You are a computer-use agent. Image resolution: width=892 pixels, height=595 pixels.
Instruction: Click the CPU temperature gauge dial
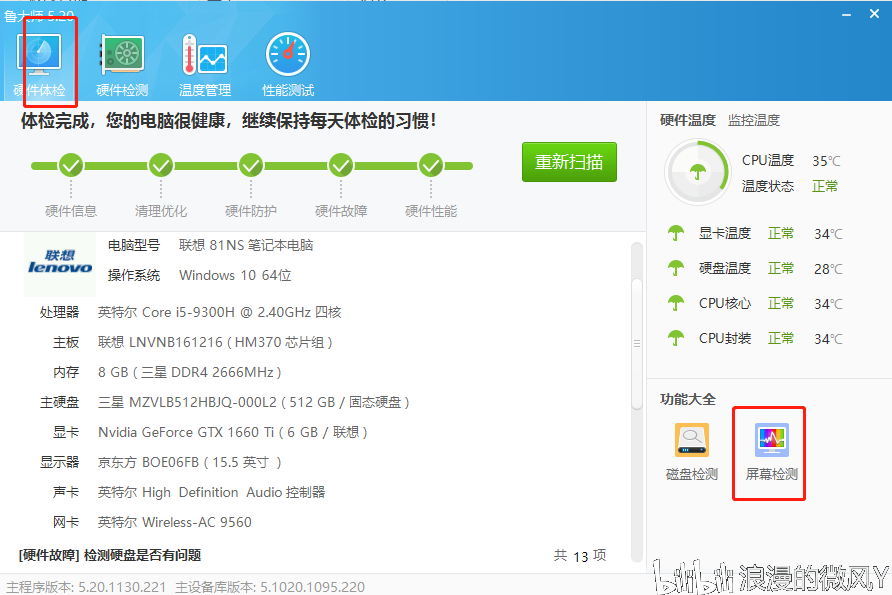pyautogui.click(x=697, y=172)
